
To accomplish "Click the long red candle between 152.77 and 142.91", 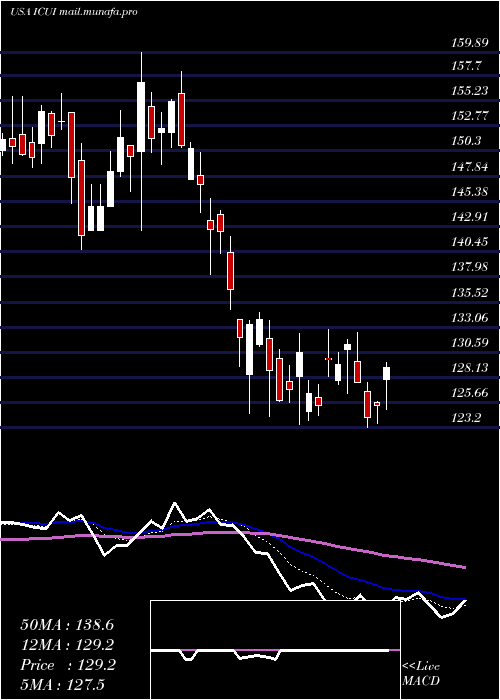I will point(81,198).
